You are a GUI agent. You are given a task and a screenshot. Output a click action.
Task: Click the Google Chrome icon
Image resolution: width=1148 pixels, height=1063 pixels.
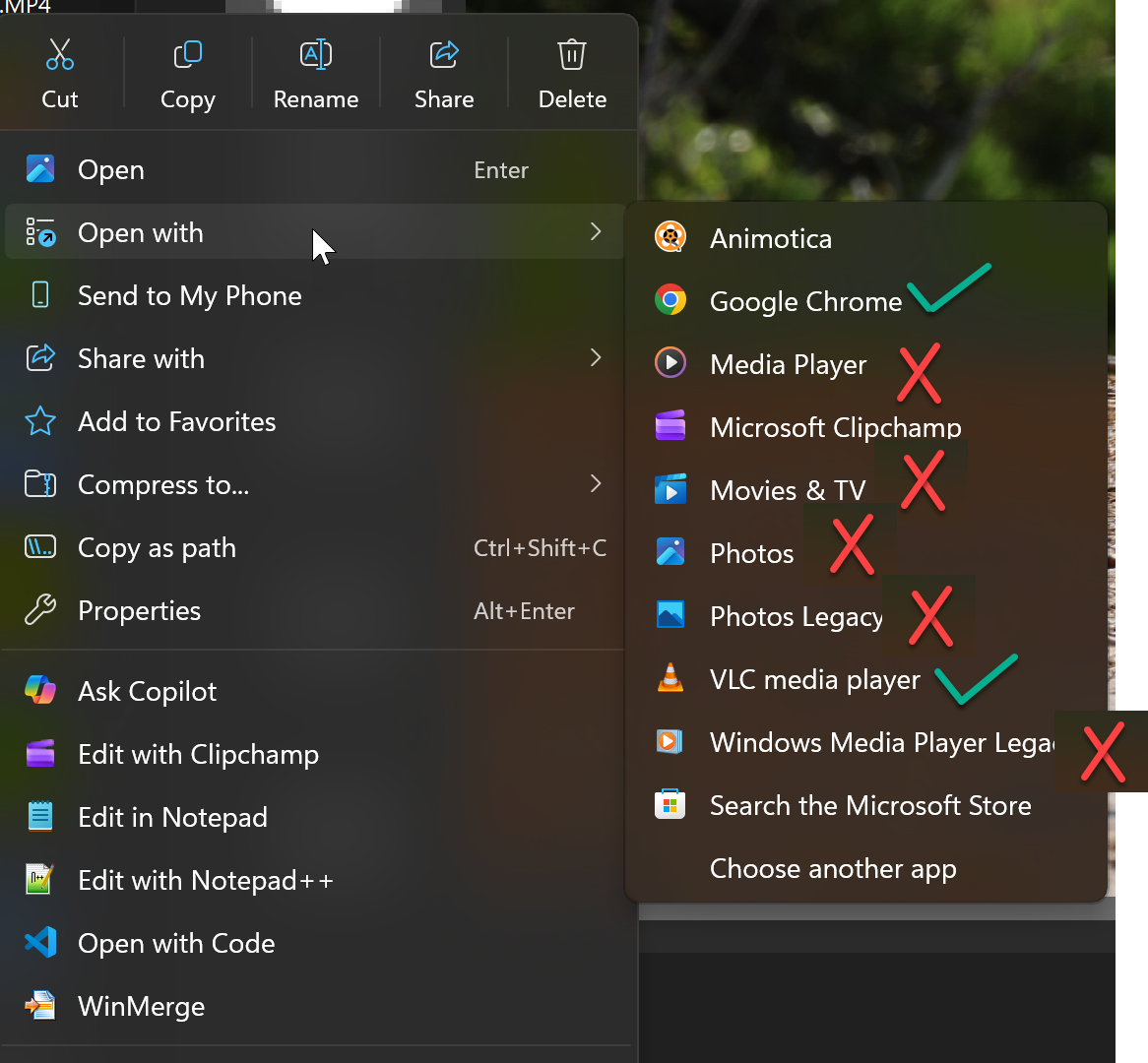[x=670, y=300]
